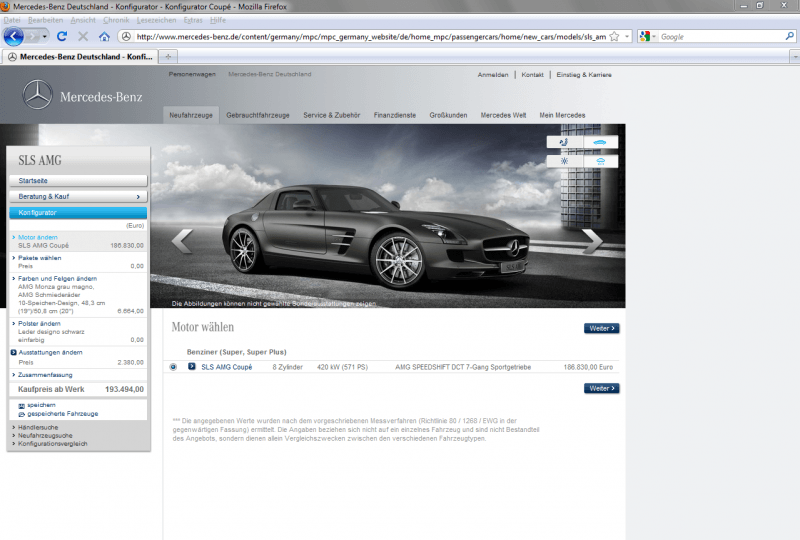
Task: Rotate car image with the right arrow
Action: tap(592, 240)
